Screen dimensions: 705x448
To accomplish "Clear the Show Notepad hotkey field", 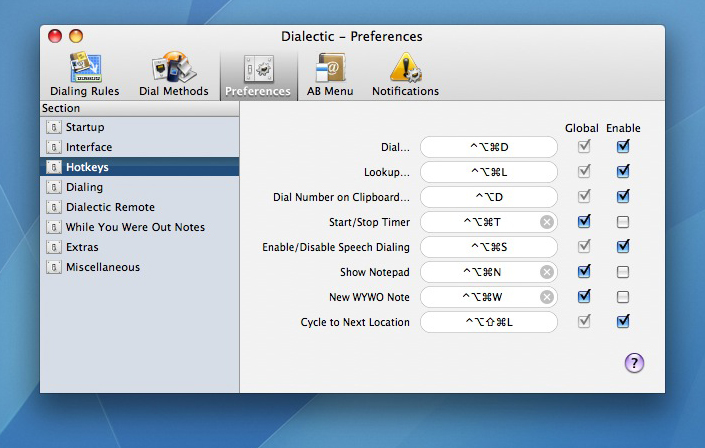I will pyautogui.click(x=547, y=272).
